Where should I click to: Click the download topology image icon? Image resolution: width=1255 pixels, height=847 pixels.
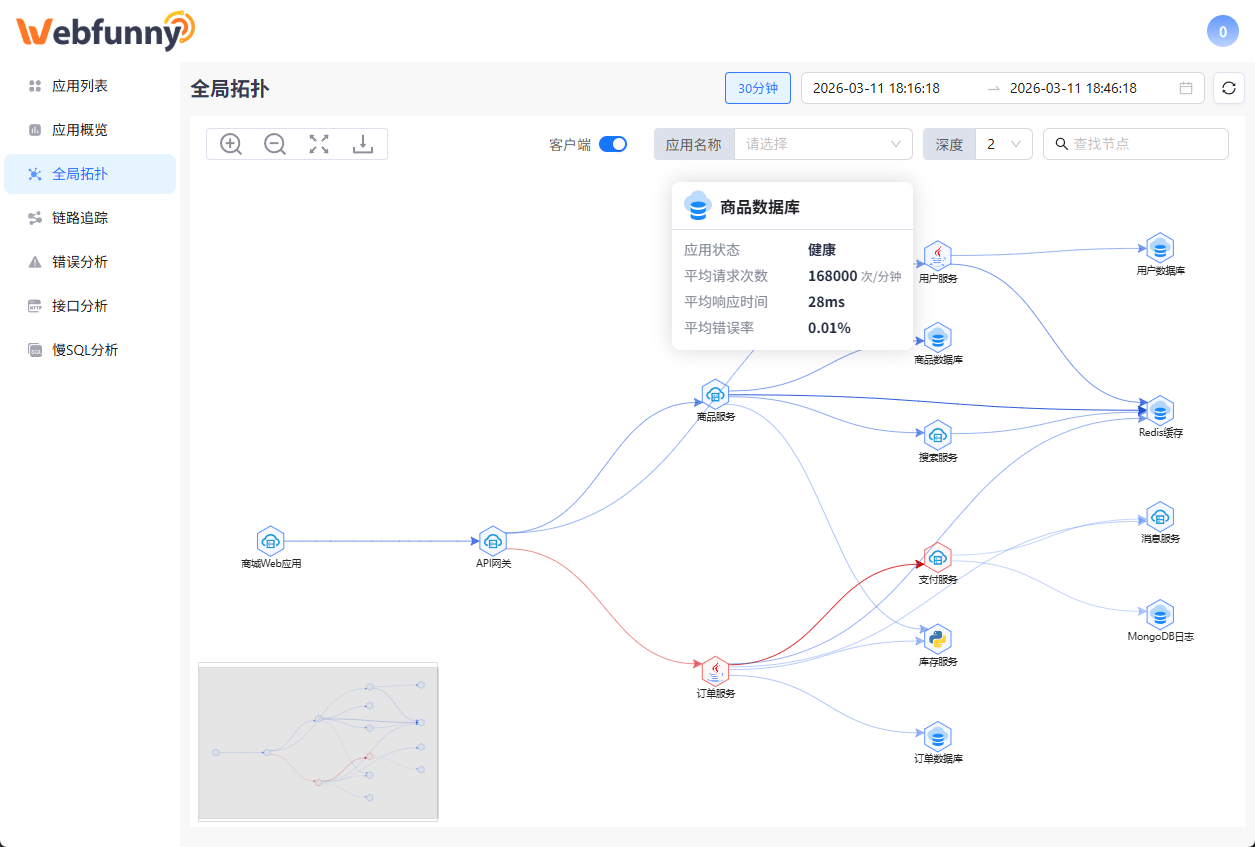tap(362, 143)
